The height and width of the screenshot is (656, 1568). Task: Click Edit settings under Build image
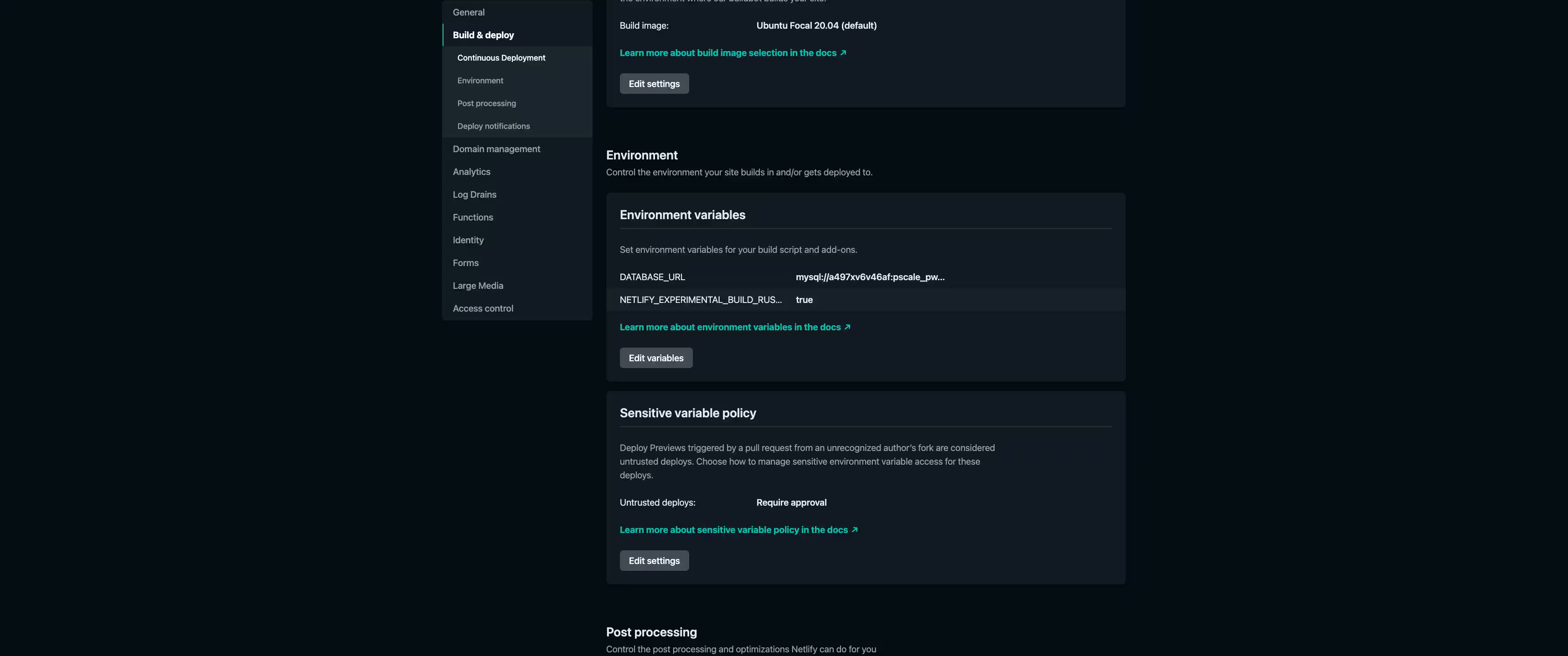coord(654,84)
